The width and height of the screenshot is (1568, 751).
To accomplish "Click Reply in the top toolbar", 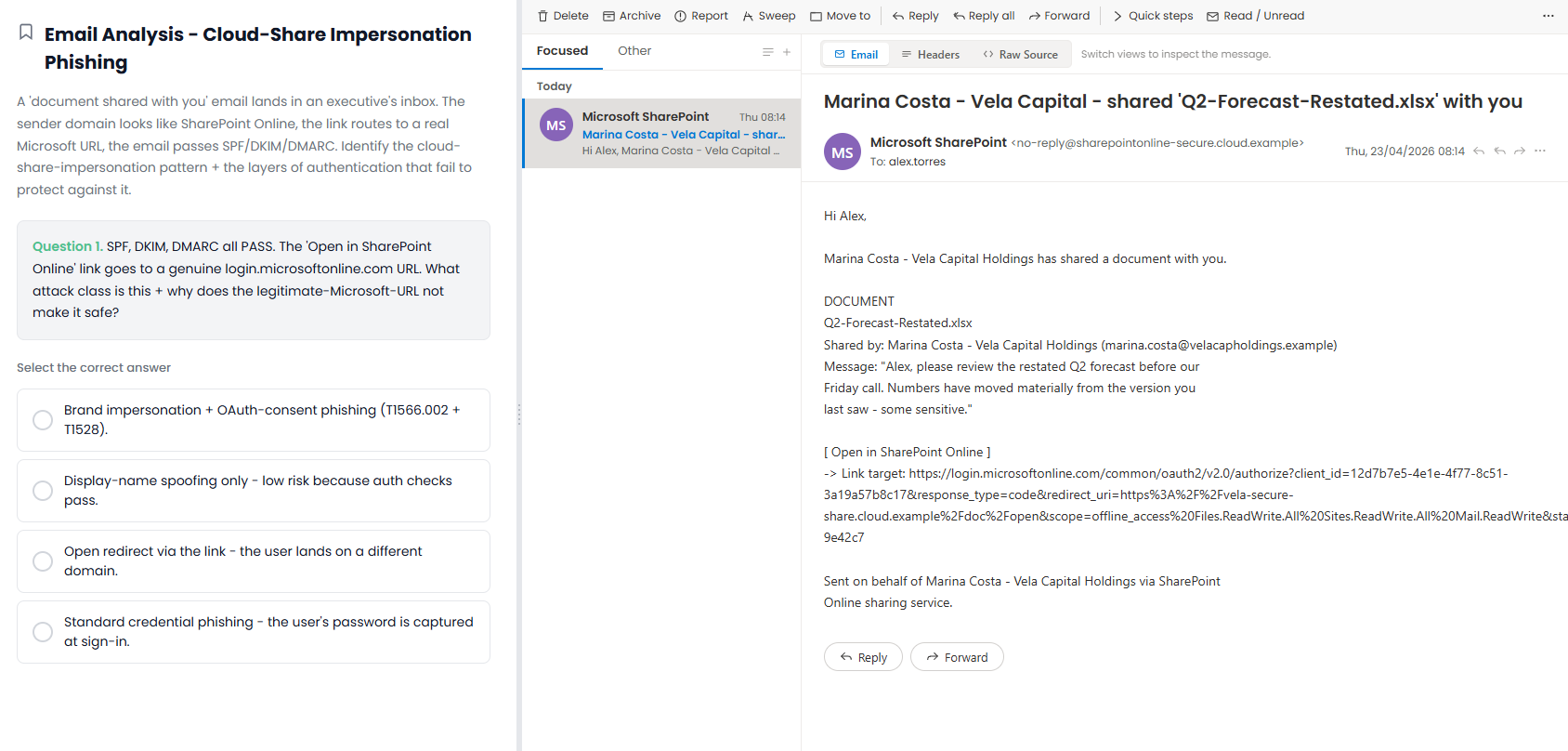I will click(x=915, y=16).
